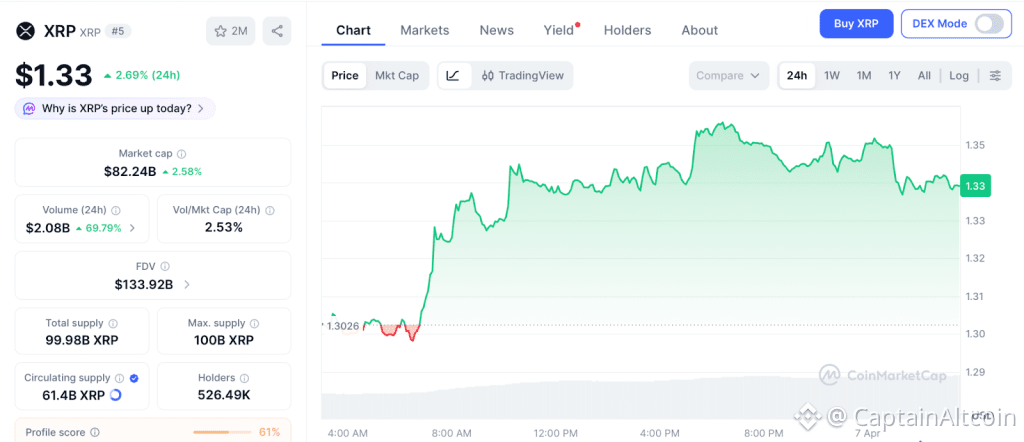Switch to the Holders tab
The width and height of the screenshot is (1024, 442).
[x=627, y=30]
